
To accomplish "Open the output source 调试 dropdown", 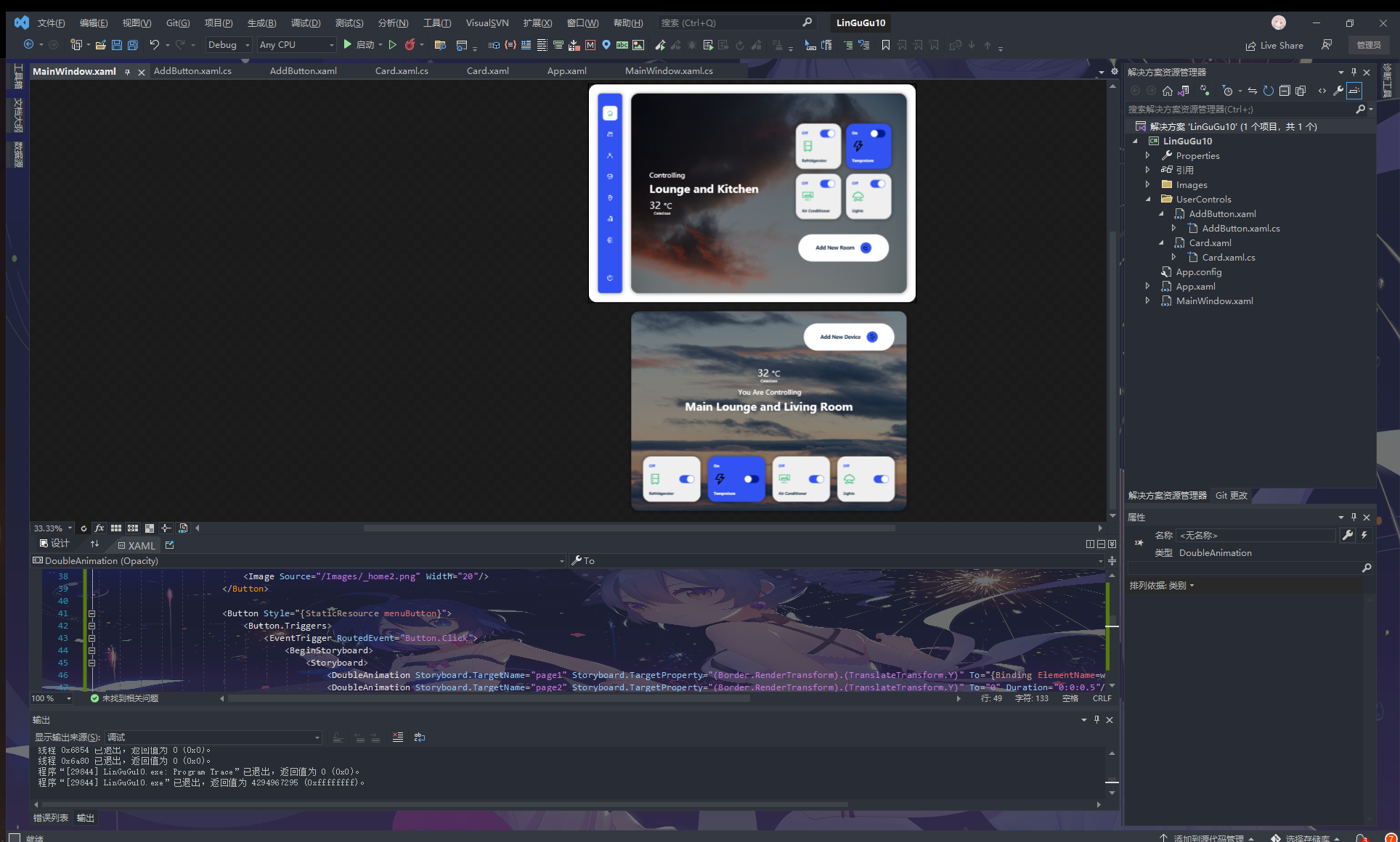I will tap(213, 737).
